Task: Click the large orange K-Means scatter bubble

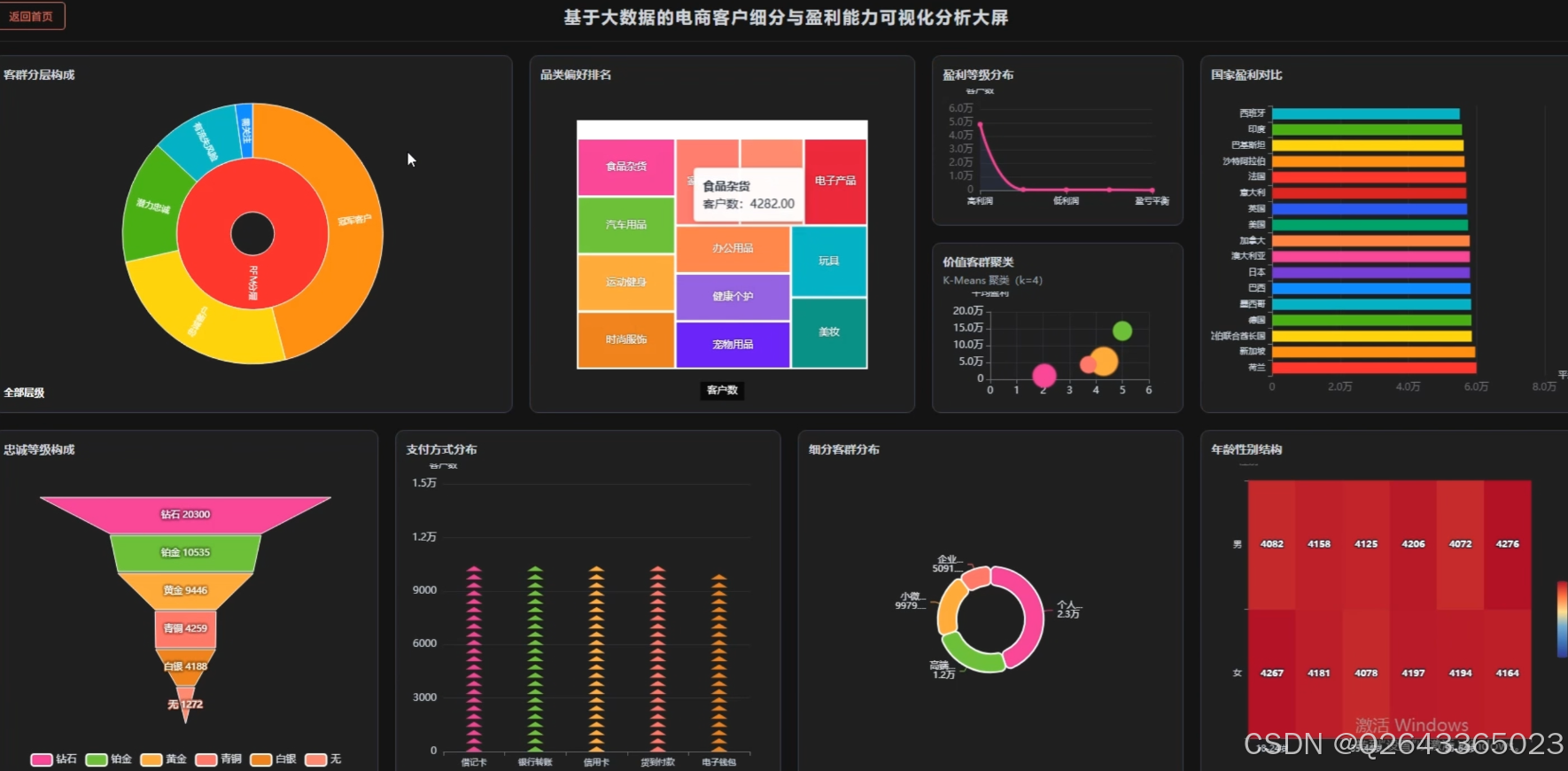Action: 1104,361
